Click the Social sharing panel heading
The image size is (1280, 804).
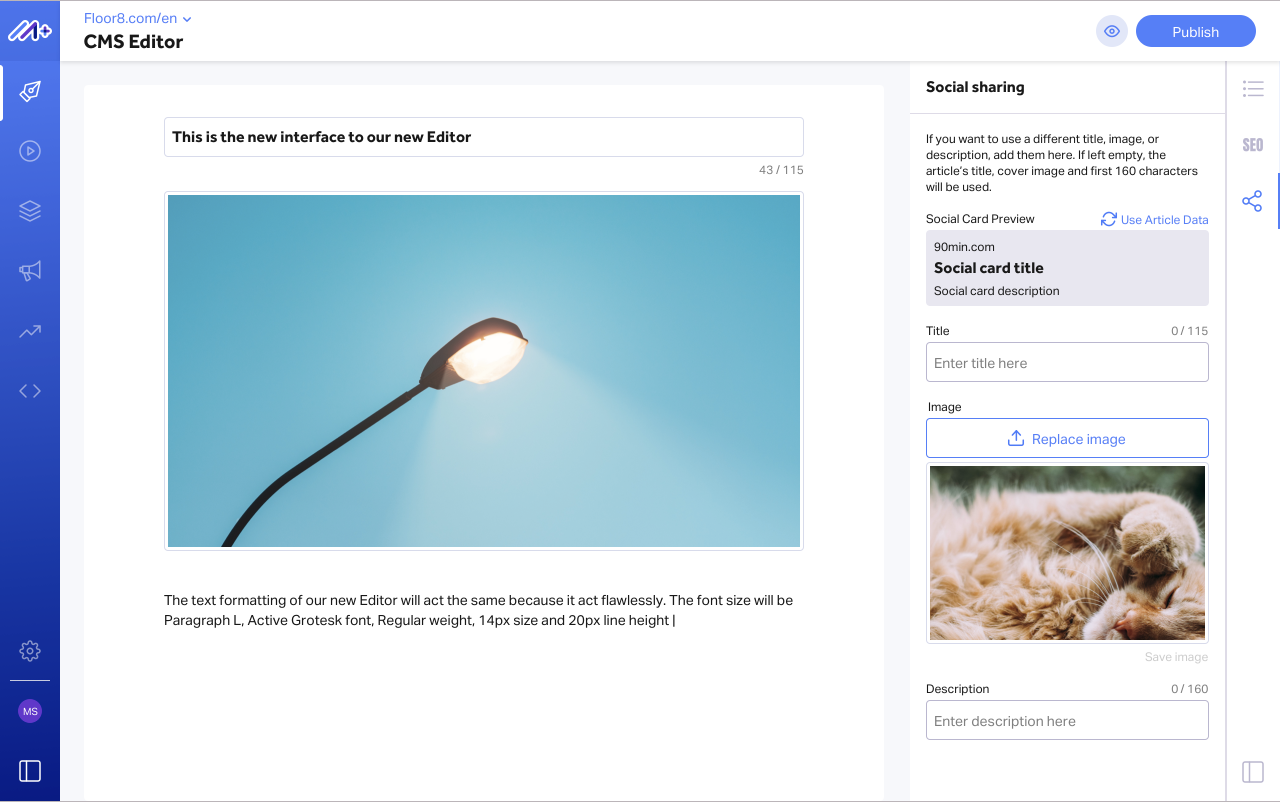tap(975, 87)
